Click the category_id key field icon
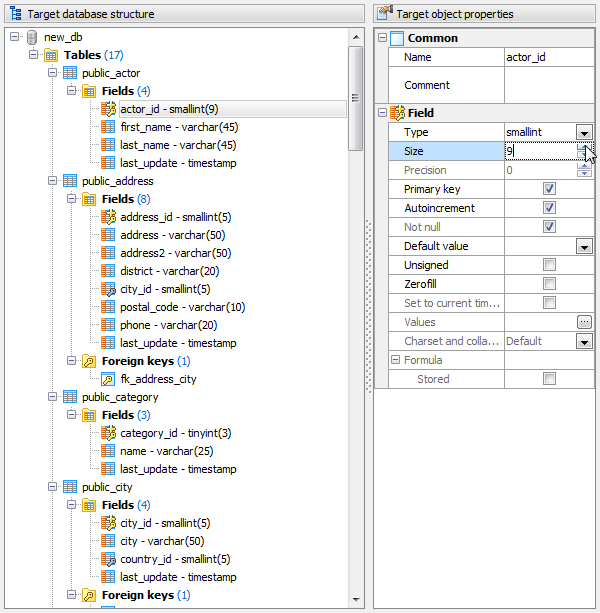Image resolution: width=600 pixels, height=613 pixels. click(108, 433)
